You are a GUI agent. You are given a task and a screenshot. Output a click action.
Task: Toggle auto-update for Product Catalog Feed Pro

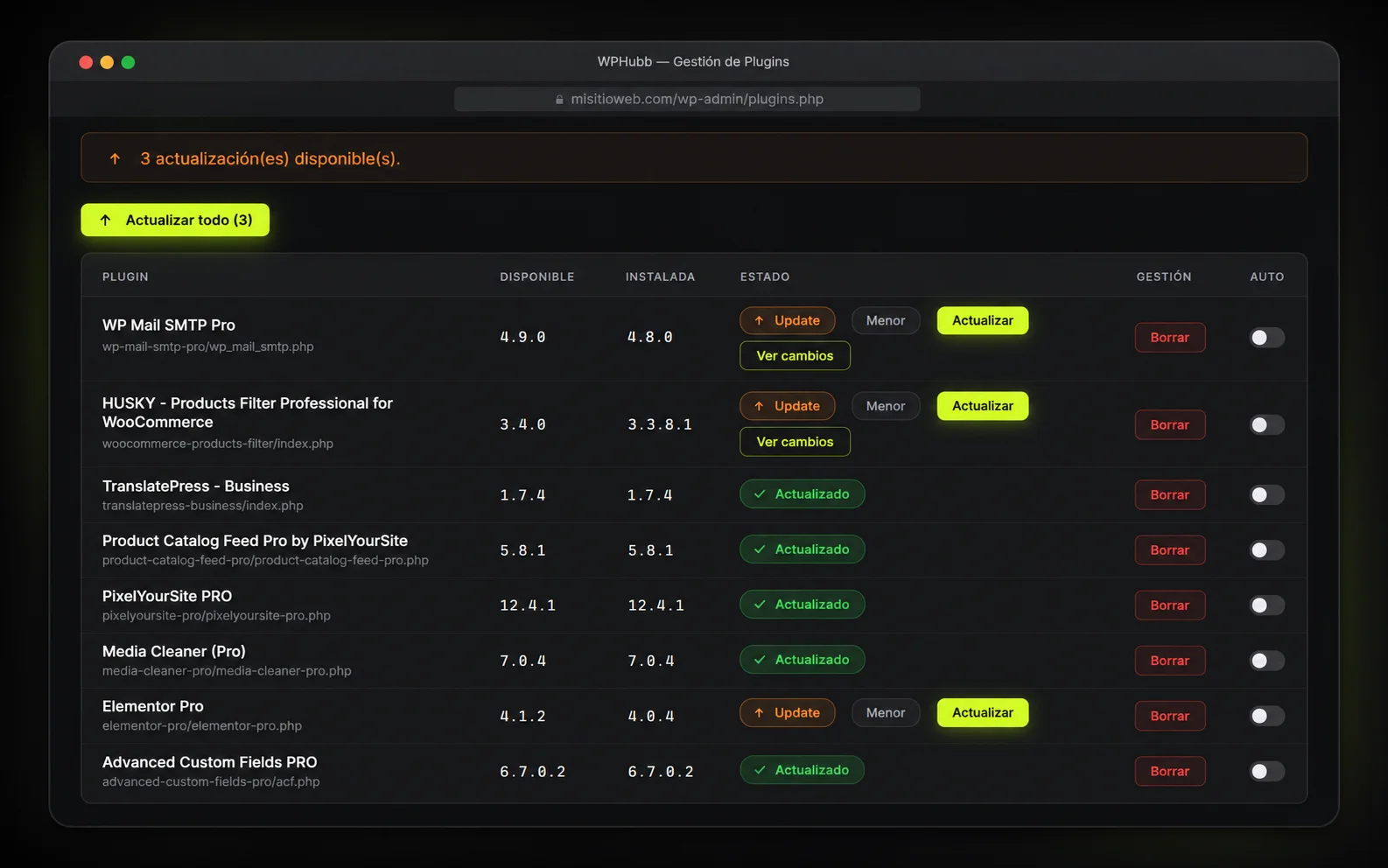tap(1266, 549)
